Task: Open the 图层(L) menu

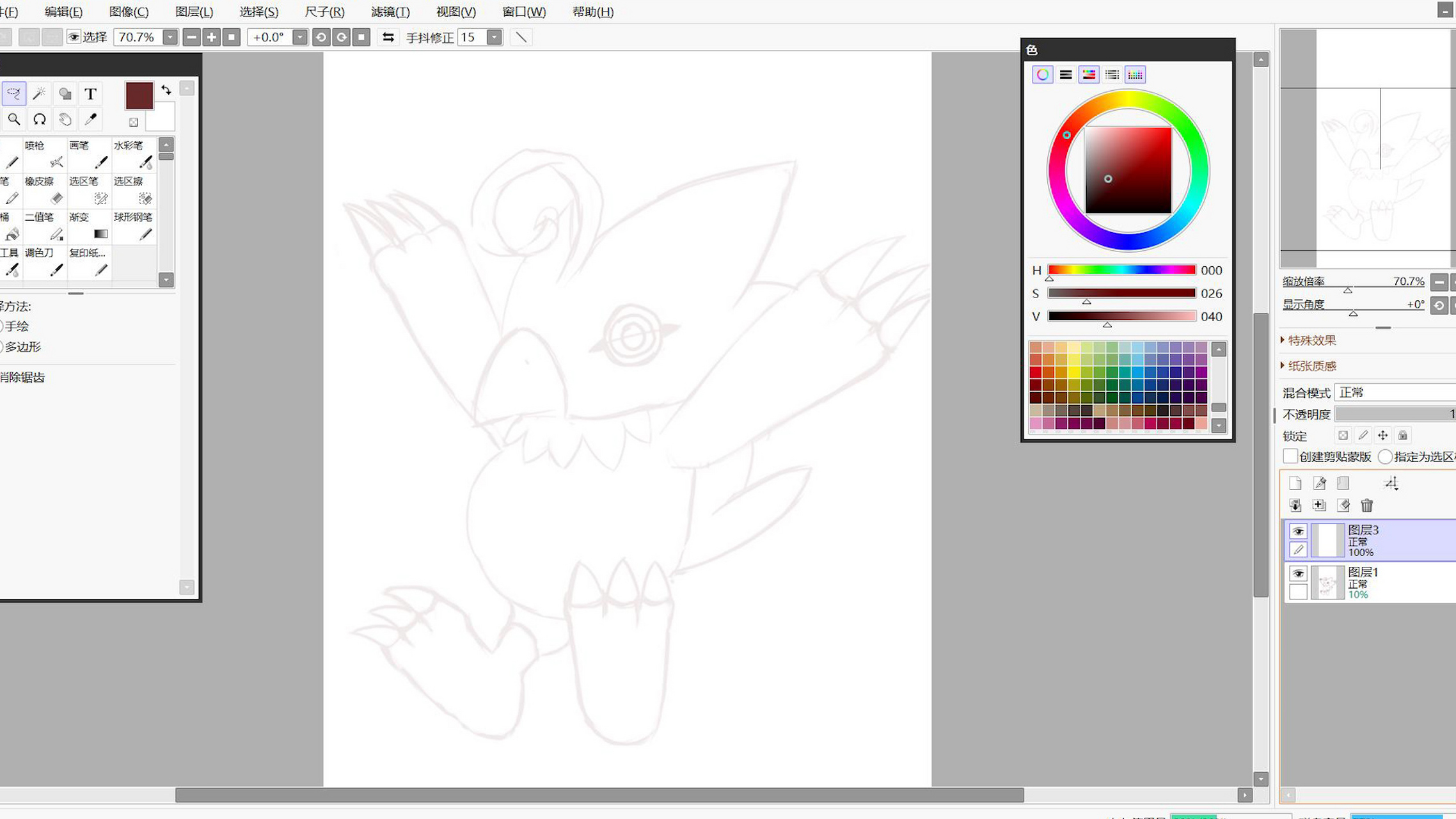Action: click(194, 12)
